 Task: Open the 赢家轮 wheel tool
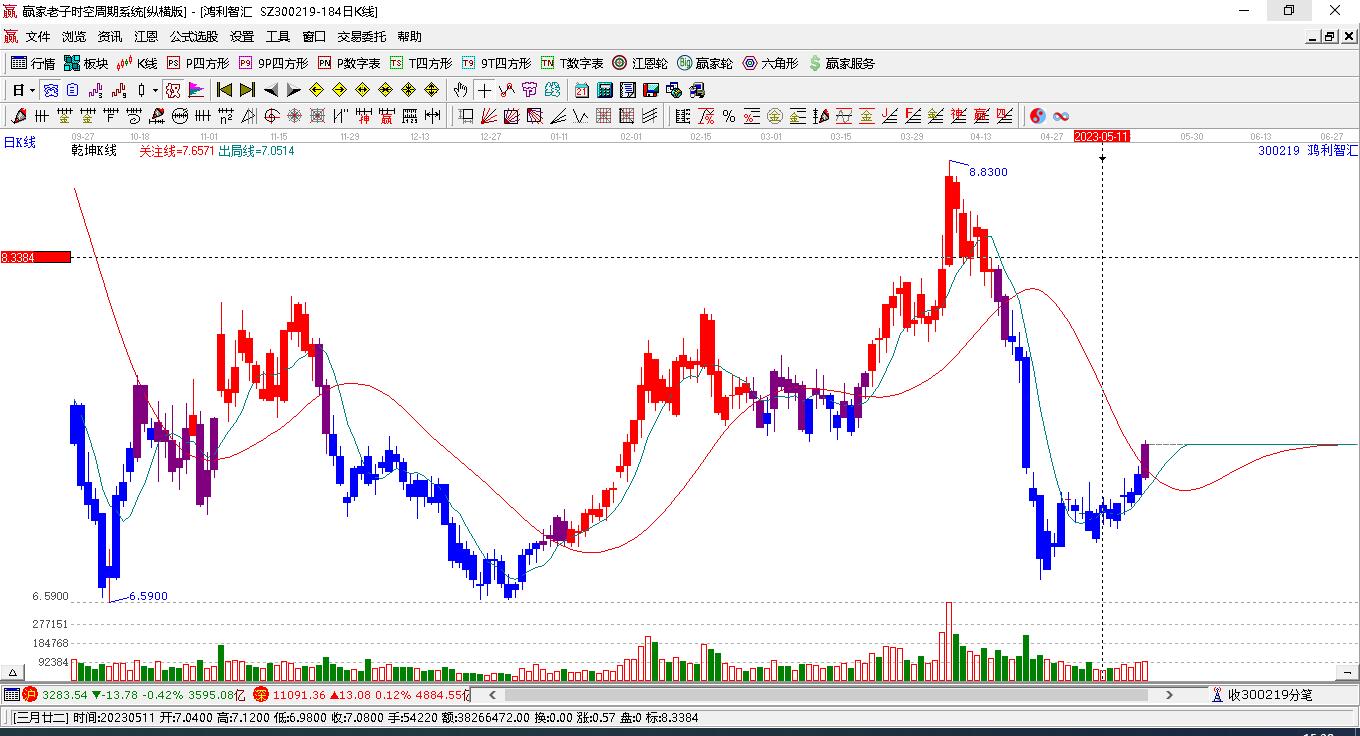coord(705,63)
